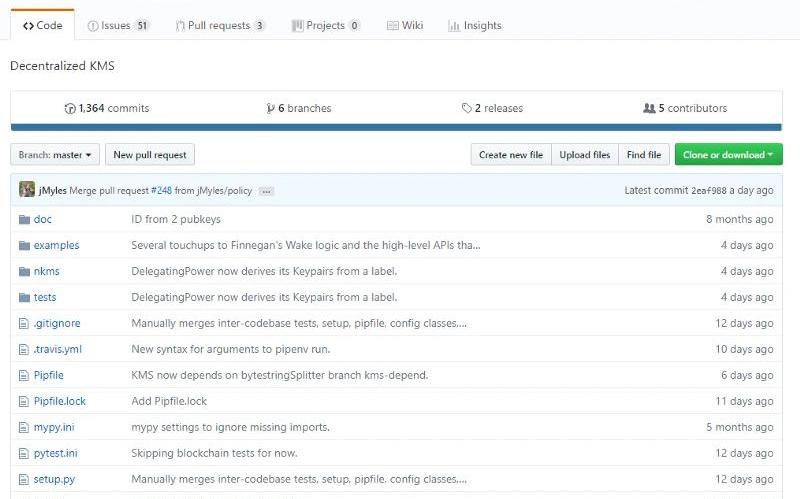View the Insights tab
Viewport: 800px width, 499px height.
pos(475,25)
